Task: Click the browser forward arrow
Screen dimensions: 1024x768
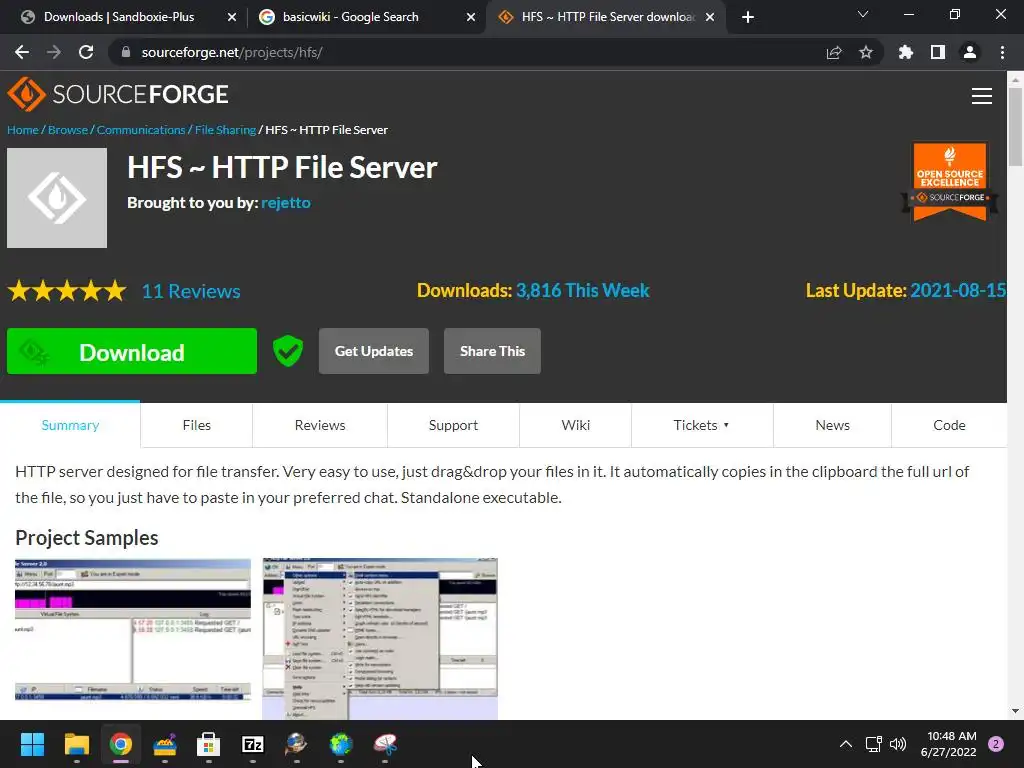Action: click(x=54, y=52)
